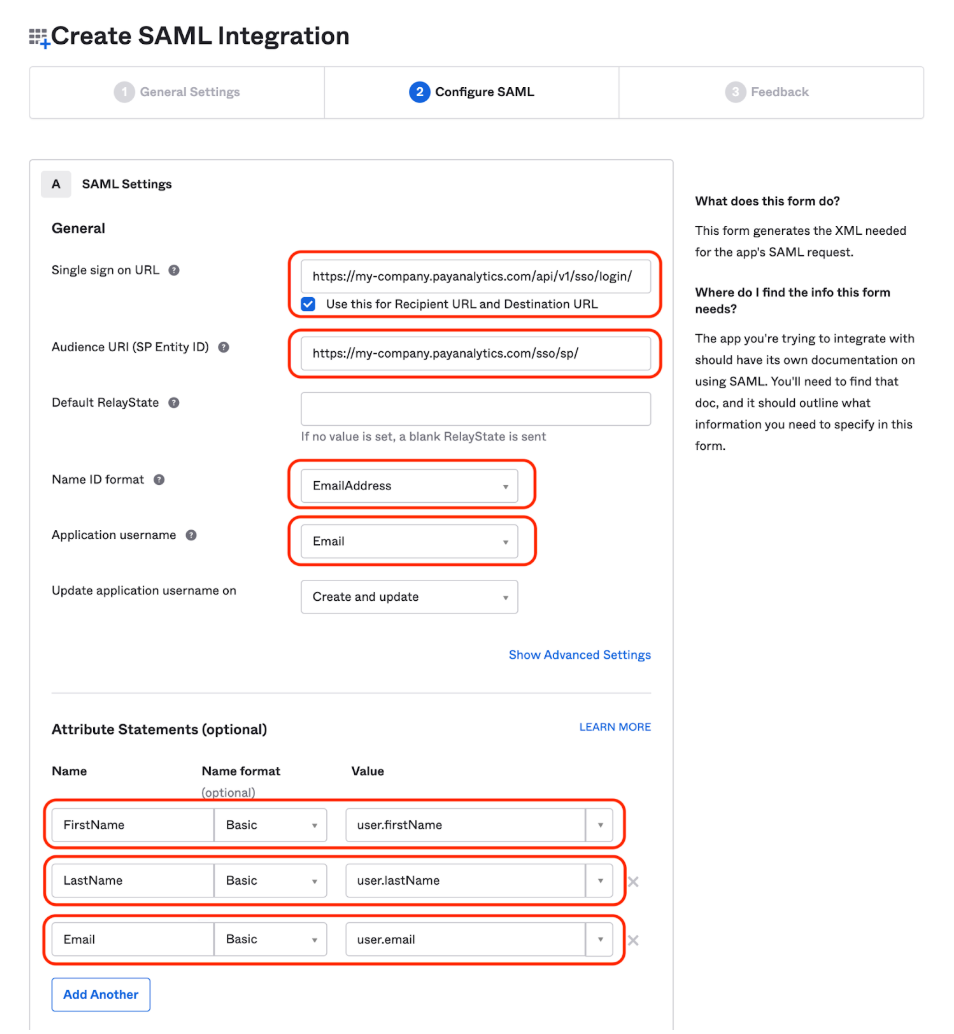Viewport: 954px width, 1034px height.
Task: Expand Update application username on dropdown
Action: click(x=409, y=597)
